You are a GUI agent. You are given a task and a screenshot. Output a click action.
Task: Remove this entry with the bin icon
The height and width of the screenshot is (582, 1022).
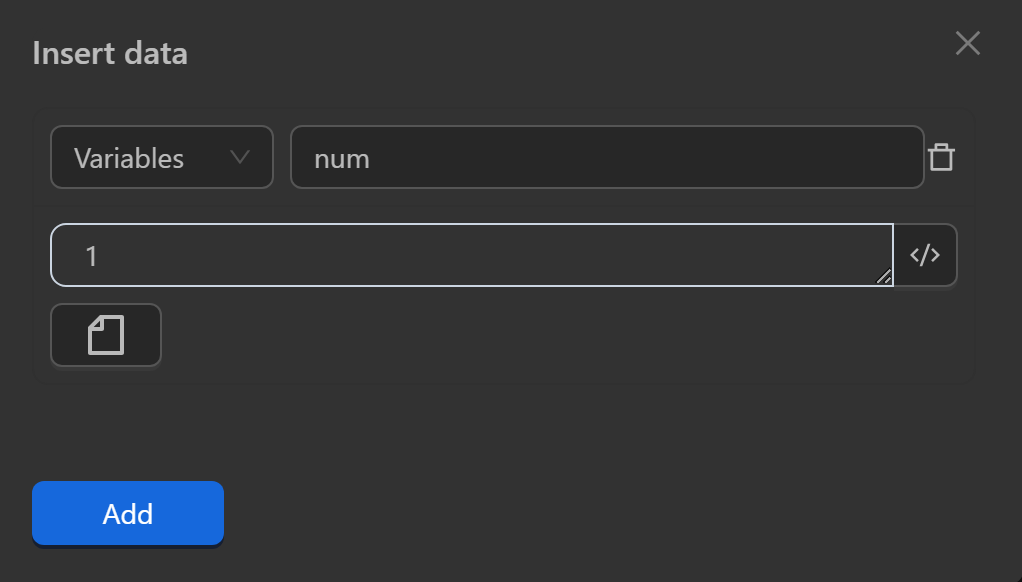pos(941,158)
